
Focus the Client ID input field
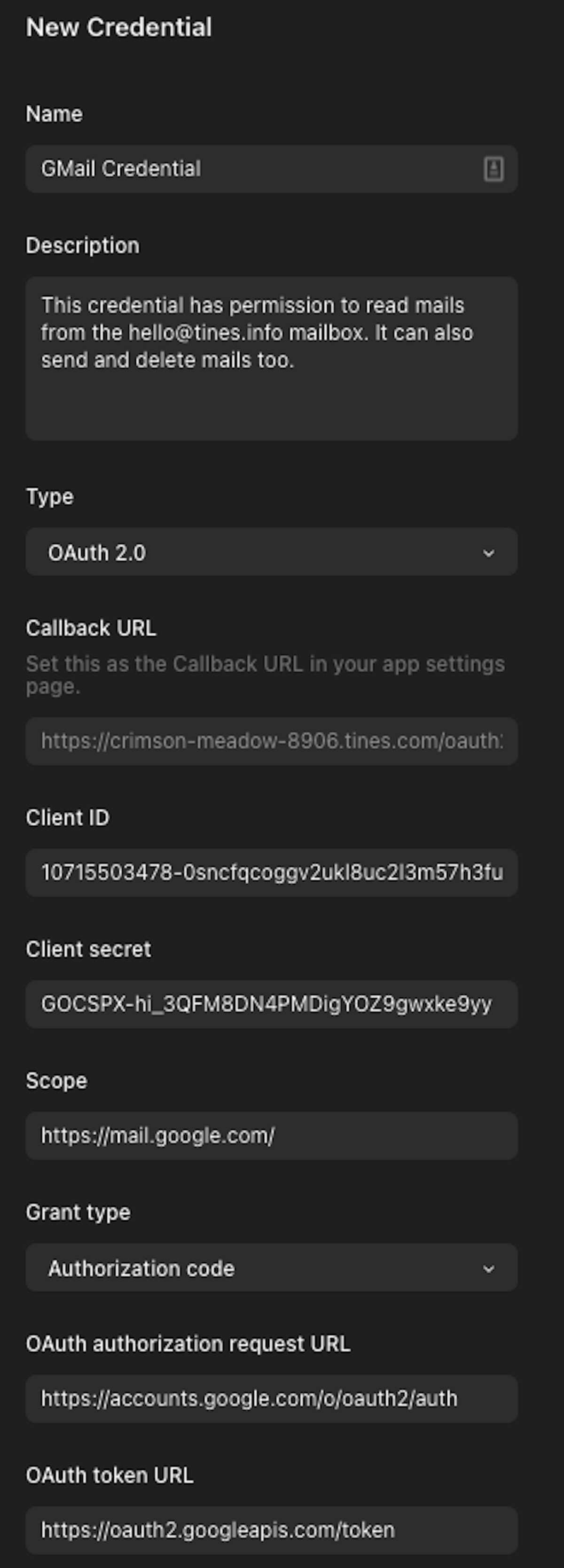[x=271, y=872]
